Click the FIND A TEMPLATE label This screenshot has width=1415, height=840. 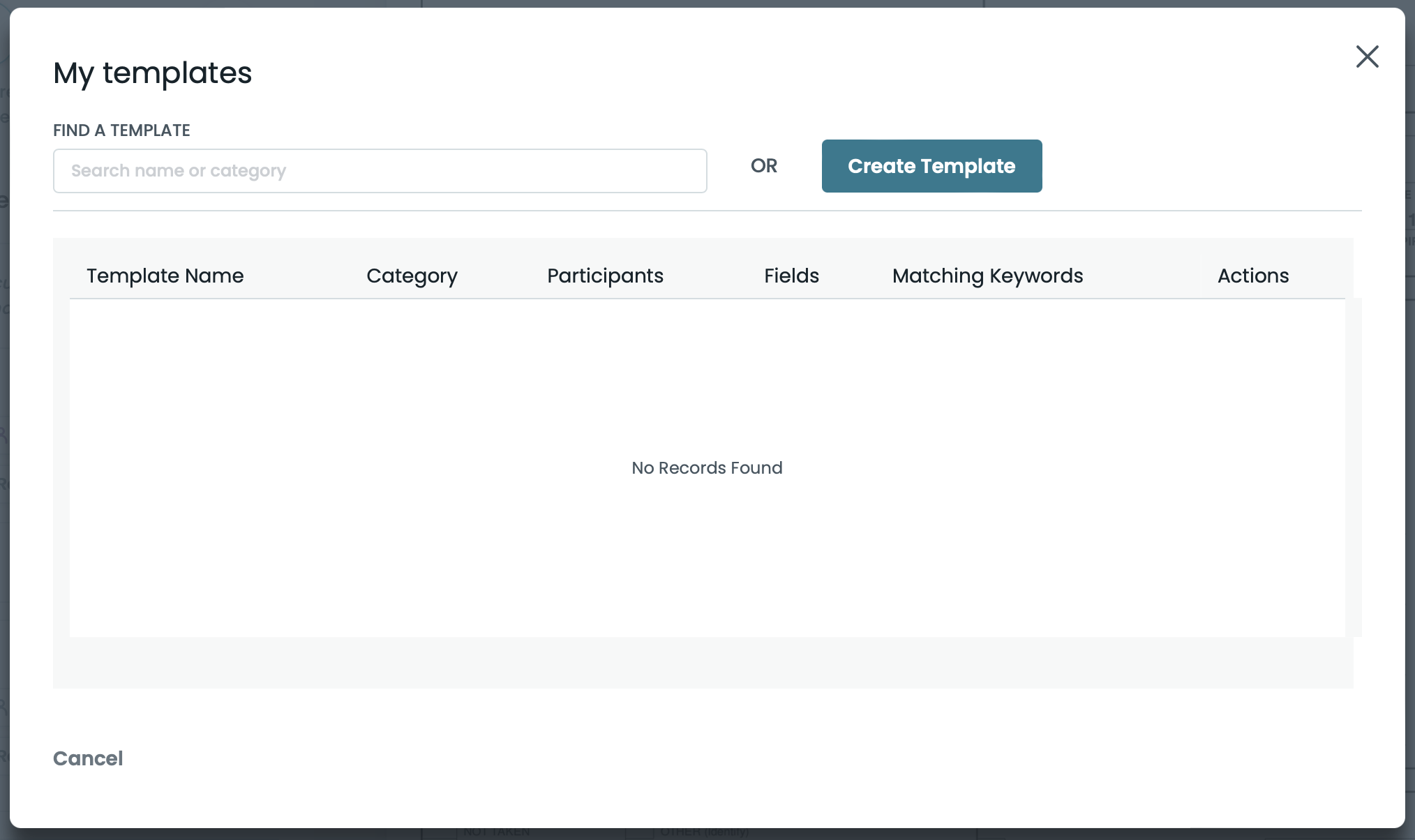coord(121,130)
